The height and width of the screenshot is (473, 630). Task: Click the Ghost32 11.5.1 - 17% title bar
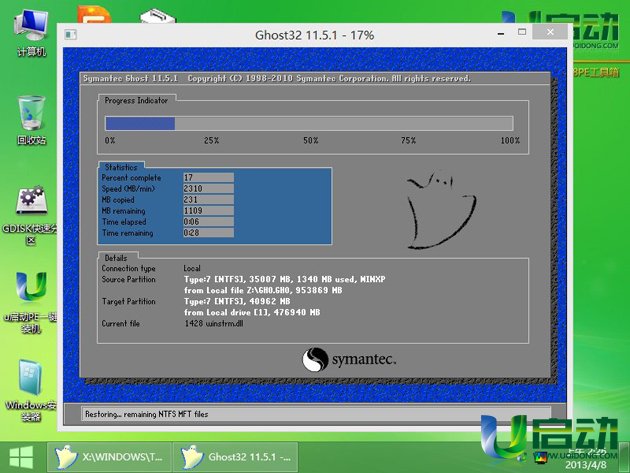(x=314, y=35)
